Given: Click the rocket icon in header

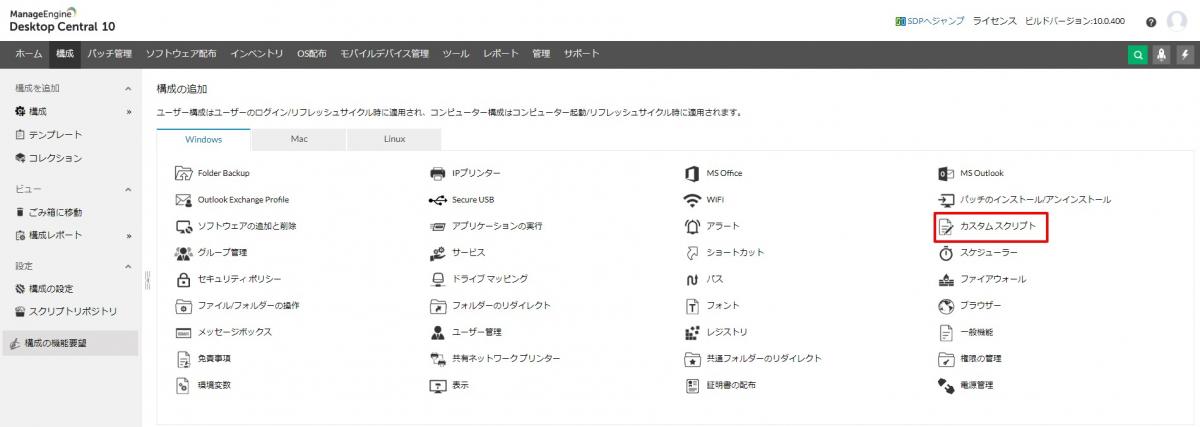Looking at the screenshot, I should point(1162,55).
